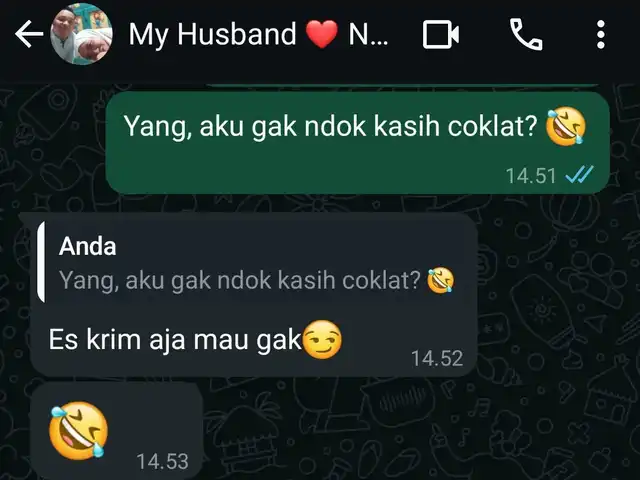Tap the blue double-check read receipt
Viewport: 640px width, 480px height.
point(579,176)
